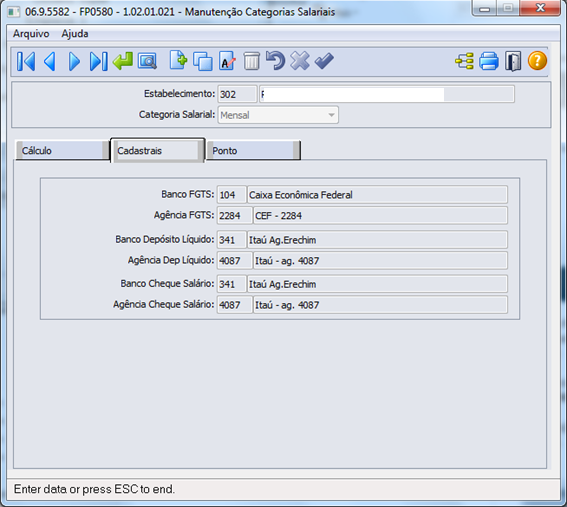Image resolution: width=567 pixels, height=507 pixels.
Task: Click the green go-to arrow icon
Action: [123, 61]
